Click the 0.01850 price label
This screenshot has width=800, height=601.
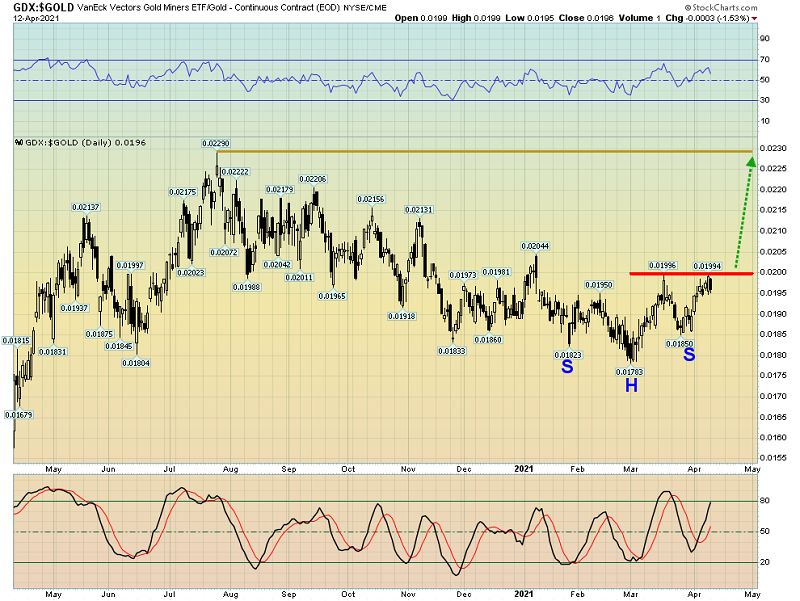680,344
